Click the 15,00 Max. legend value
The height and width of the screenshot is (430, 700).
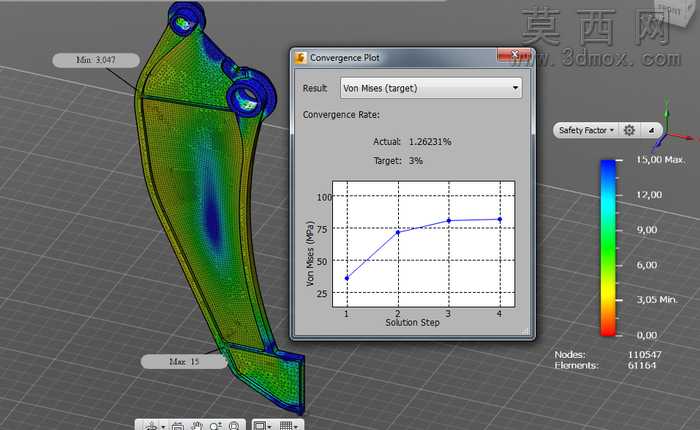[x=660, y=159]
